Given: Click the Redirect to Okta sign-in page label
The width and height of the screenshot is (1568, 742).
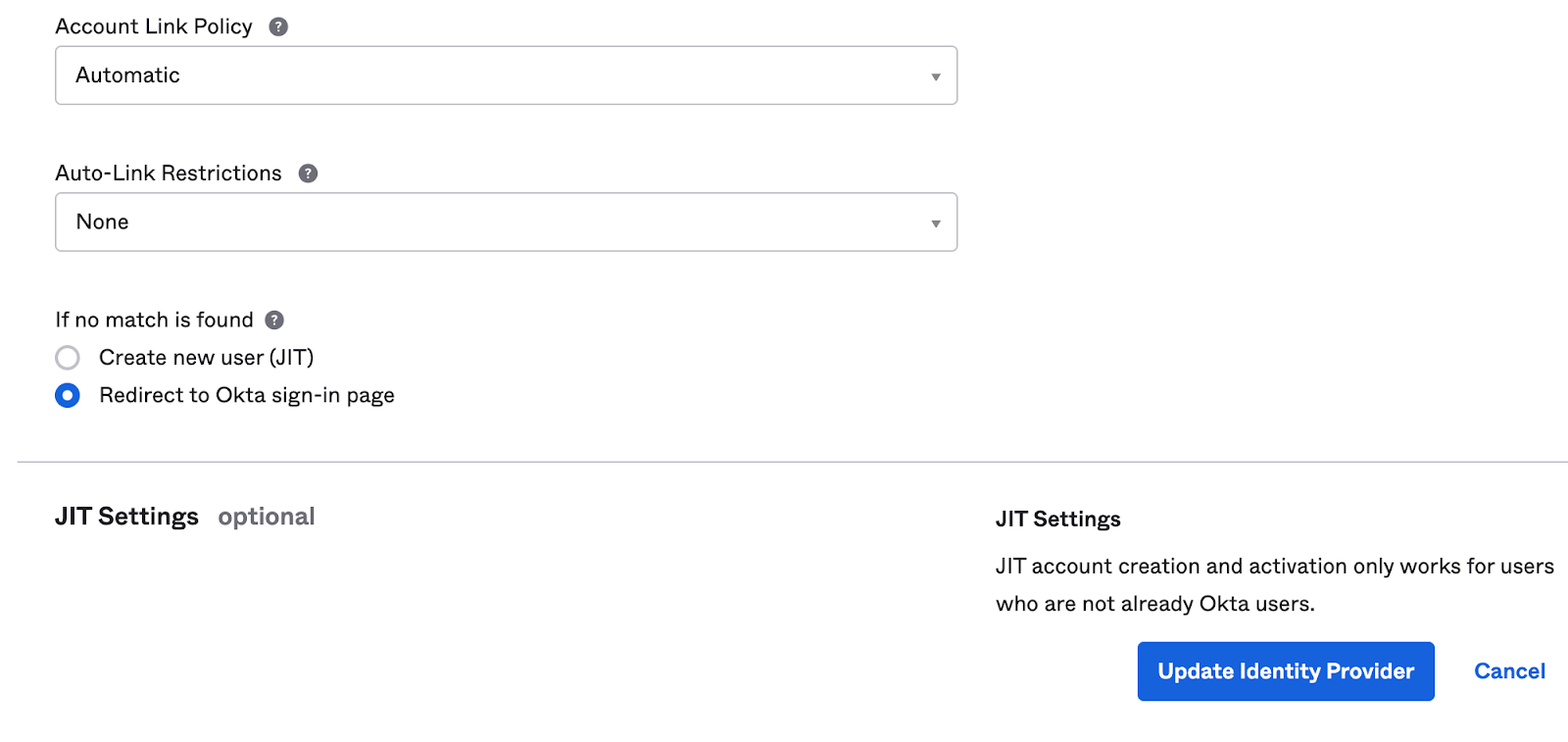Looking at the screenshot, I should 246,396.
